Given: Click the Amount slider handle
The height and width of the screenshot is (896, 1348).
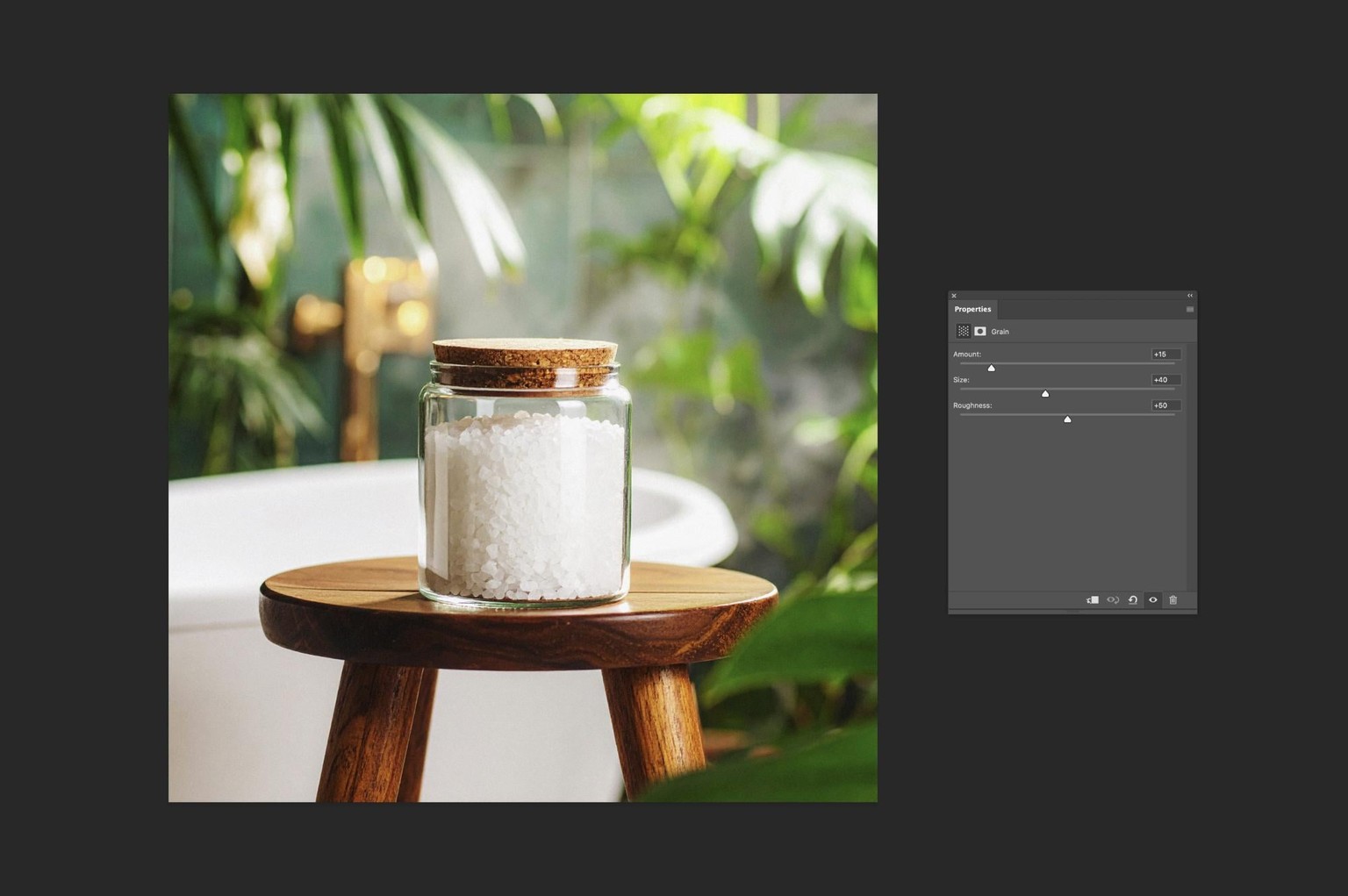Looking at the screenshot, I should pyautogui.click(x=992, y=369).
